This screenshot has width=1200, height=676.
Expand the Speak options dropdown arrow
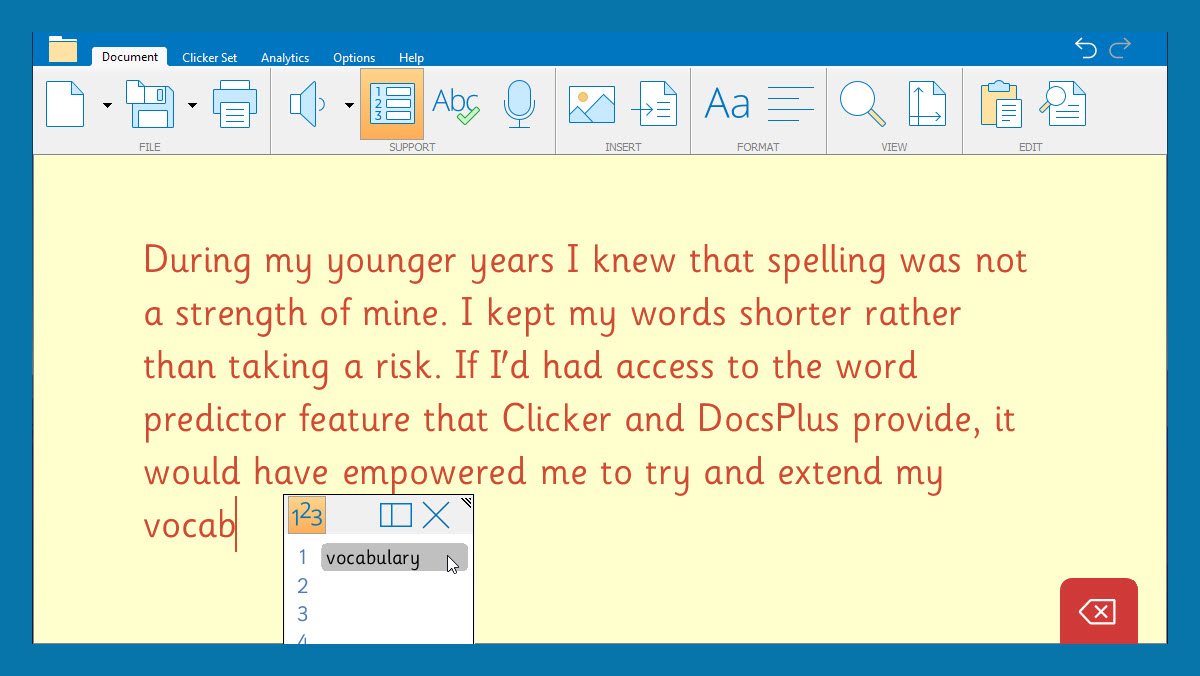pyautogui.click(x=349, y=105)
